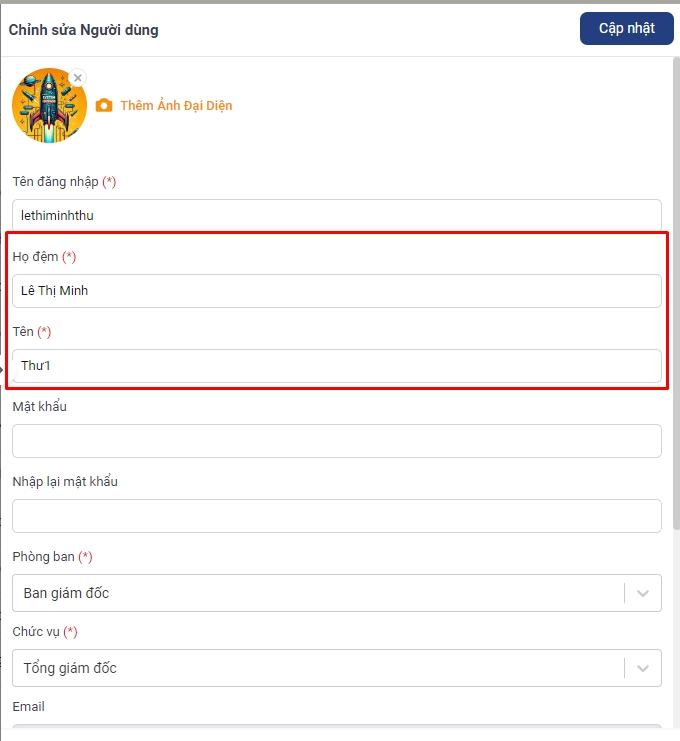This screenshot has height=741, width=680.
Task: Remove avatar with the X icon
Action: tap(78, 78)
